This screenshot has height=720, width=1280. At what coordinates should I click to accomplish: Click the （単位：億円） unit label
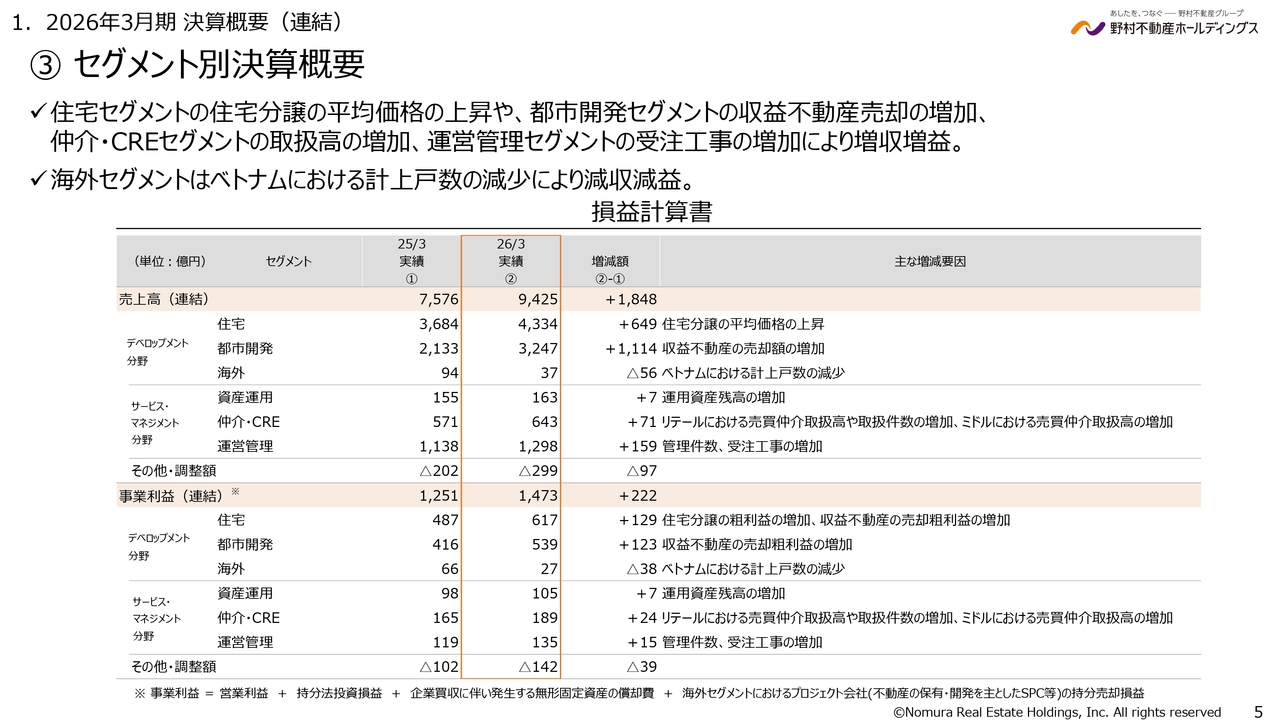tap(169, 261)
